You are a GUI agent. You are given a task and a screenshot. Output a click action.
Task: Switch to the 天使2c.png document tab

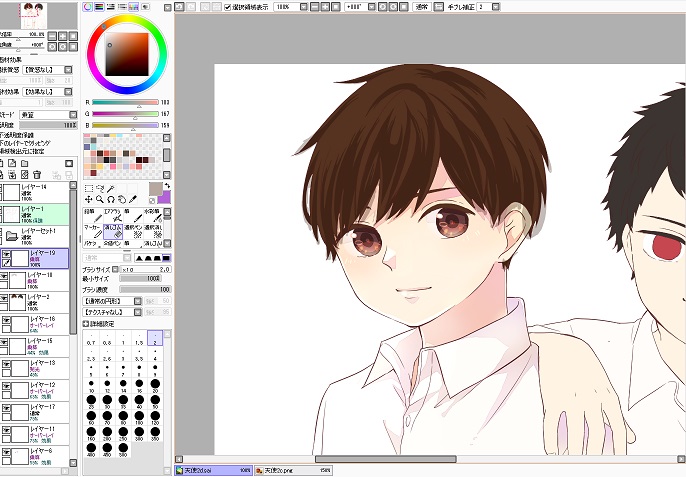pyautogui.click(x=293, y=470)
